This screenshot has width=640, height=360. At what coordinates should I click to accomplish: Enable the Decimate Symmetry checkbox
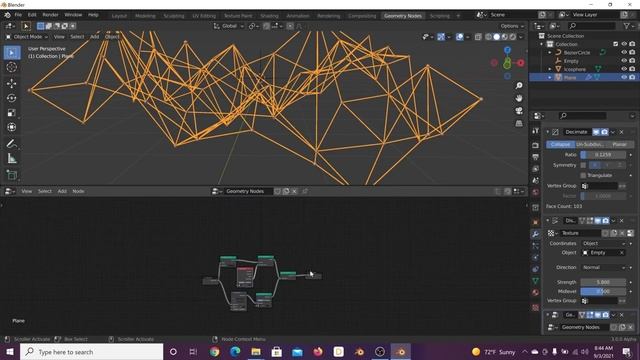pos(583,165)
